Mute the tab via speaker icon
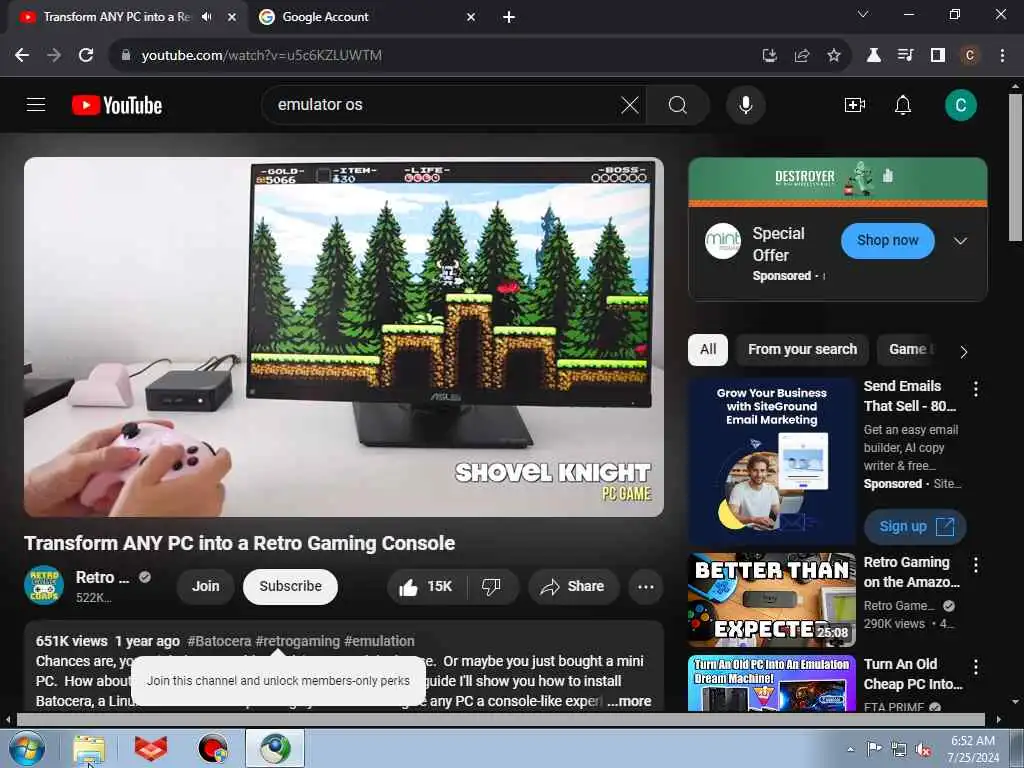The height and width of the screenshot is (768, 1024). click(x=207, y=17)
